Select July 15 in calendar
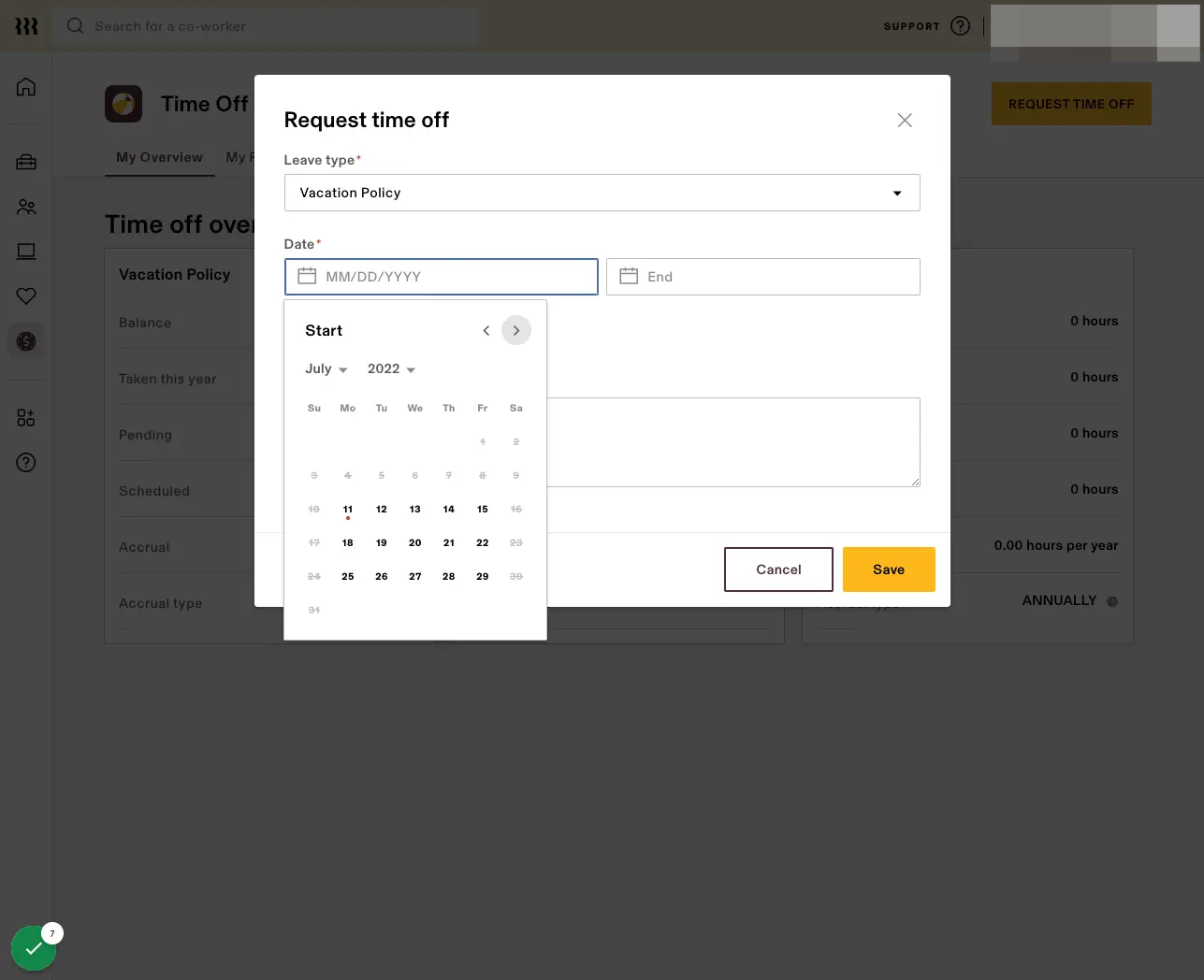Viewport: 1204px width, 980px height. (483, 510)
